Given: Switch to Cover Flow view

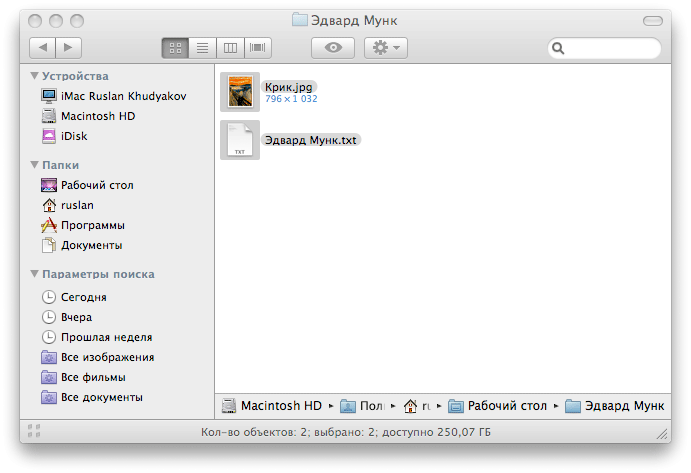Looking at the screenshot, I should point(258,47).
